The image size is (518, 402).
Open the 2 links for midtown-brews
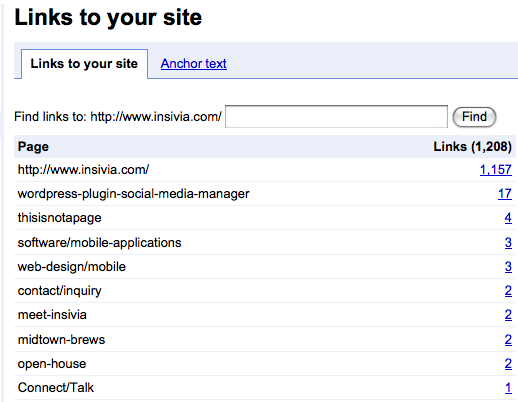508,340
